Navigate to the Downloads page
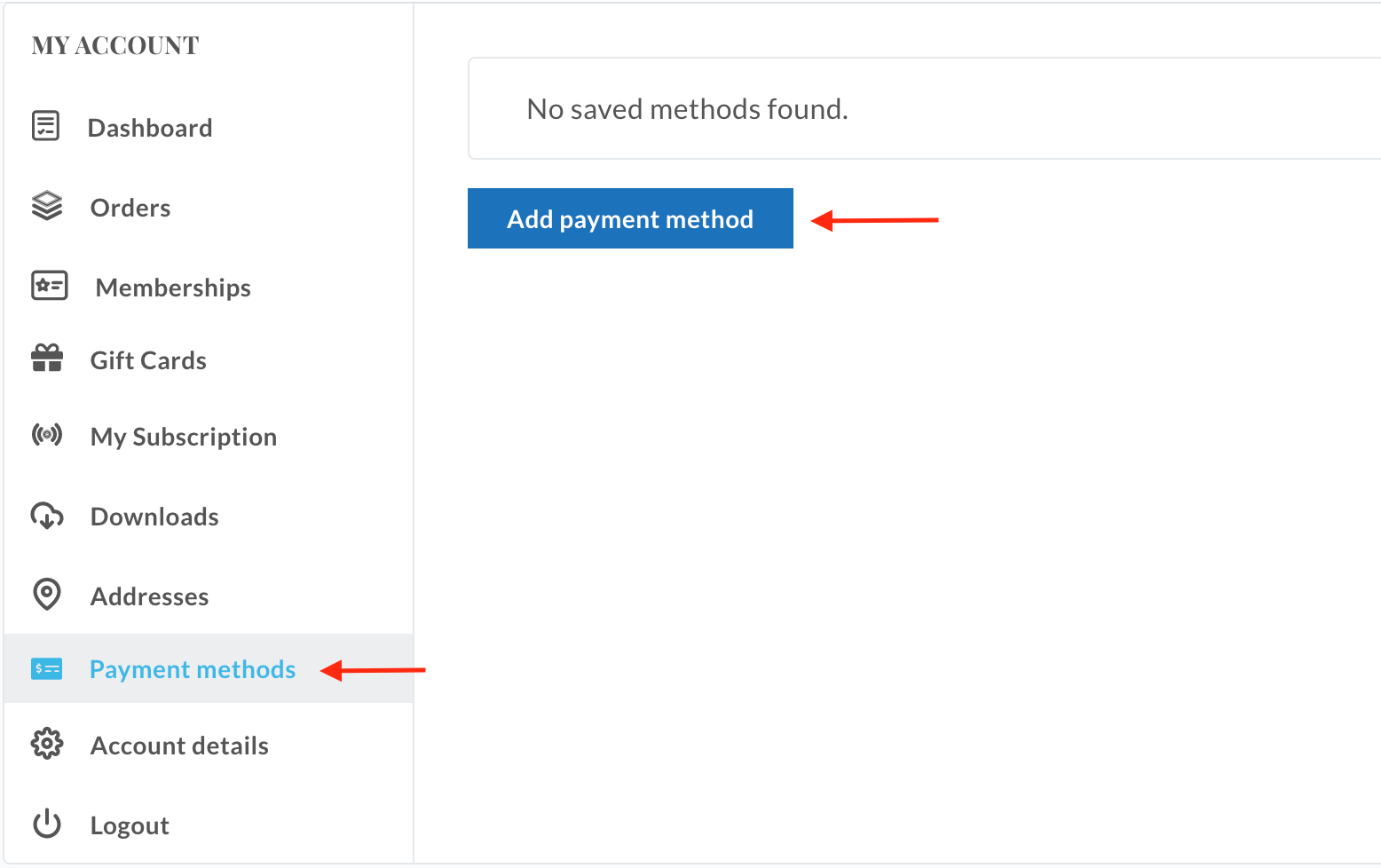 154,517
